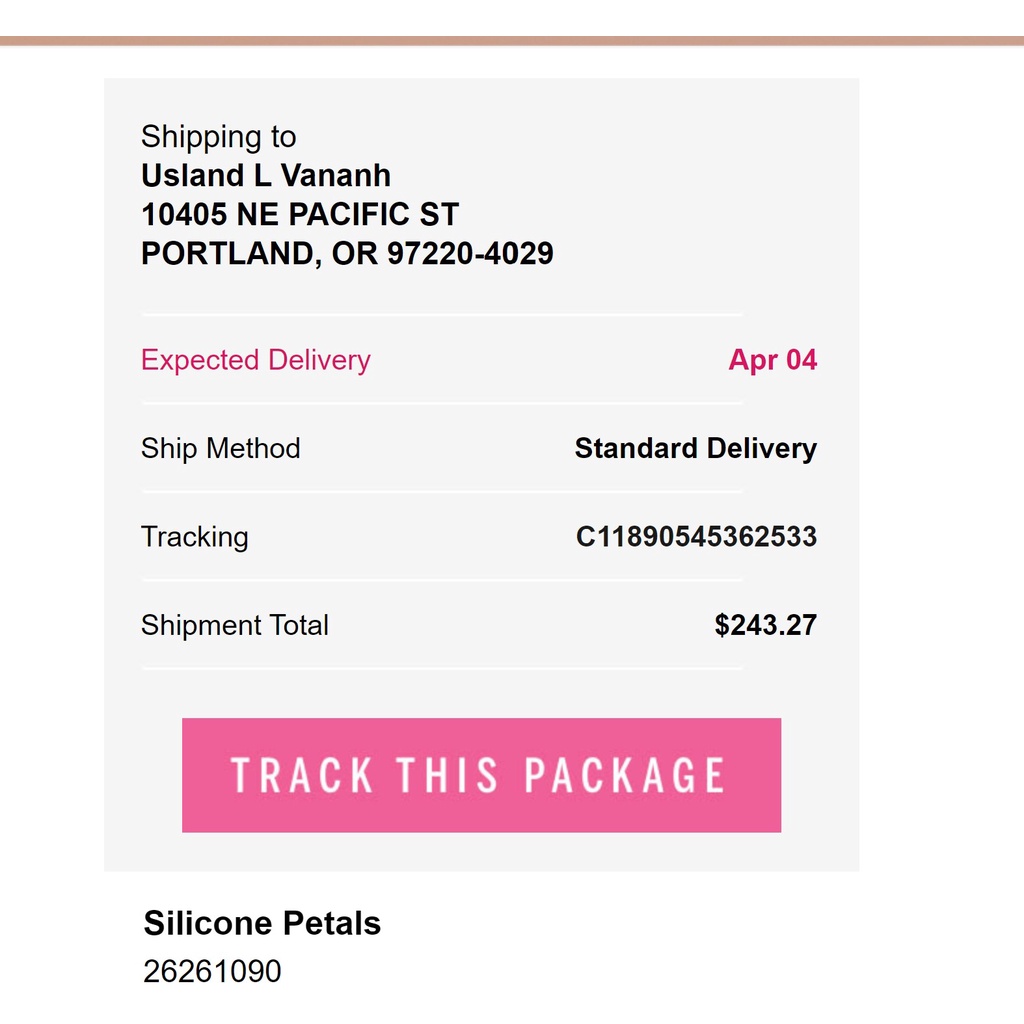Viewport: 1024px width, 1024px height.
Task: Select the Apr 04 delivery date
Action: tap(772, 360)
